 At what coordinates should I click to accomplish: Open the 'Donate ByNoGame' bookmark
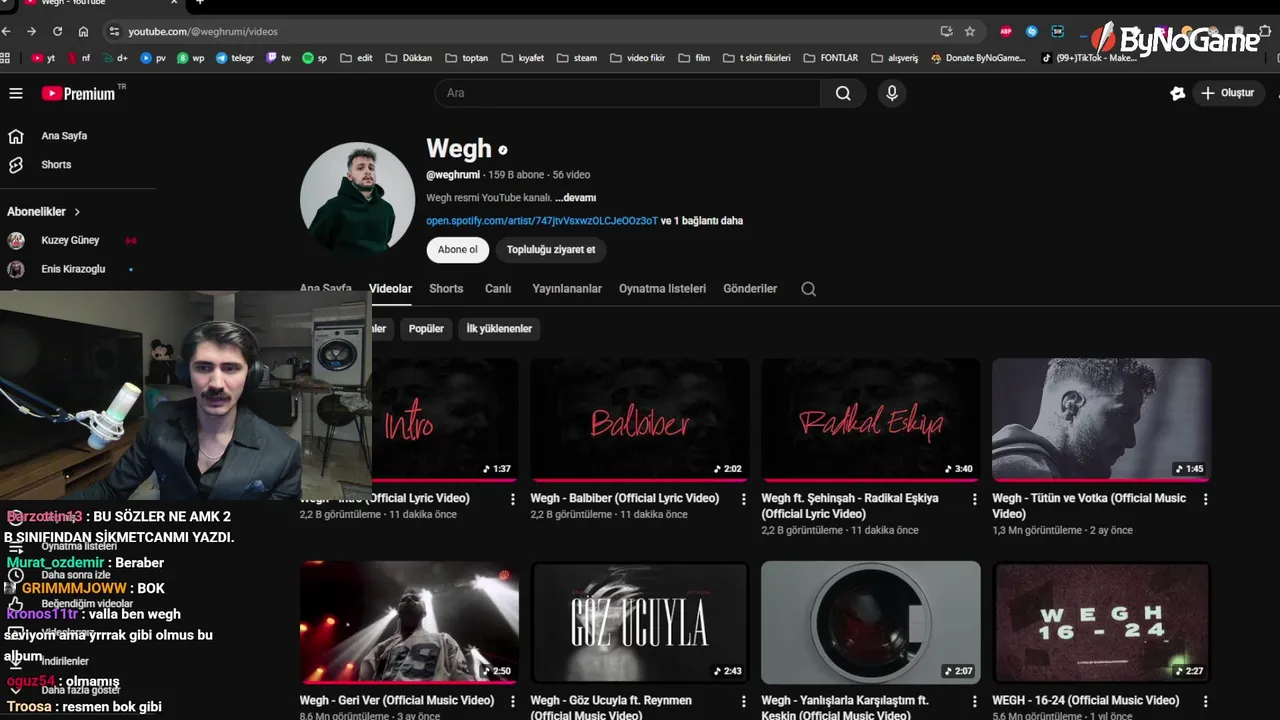978,58
